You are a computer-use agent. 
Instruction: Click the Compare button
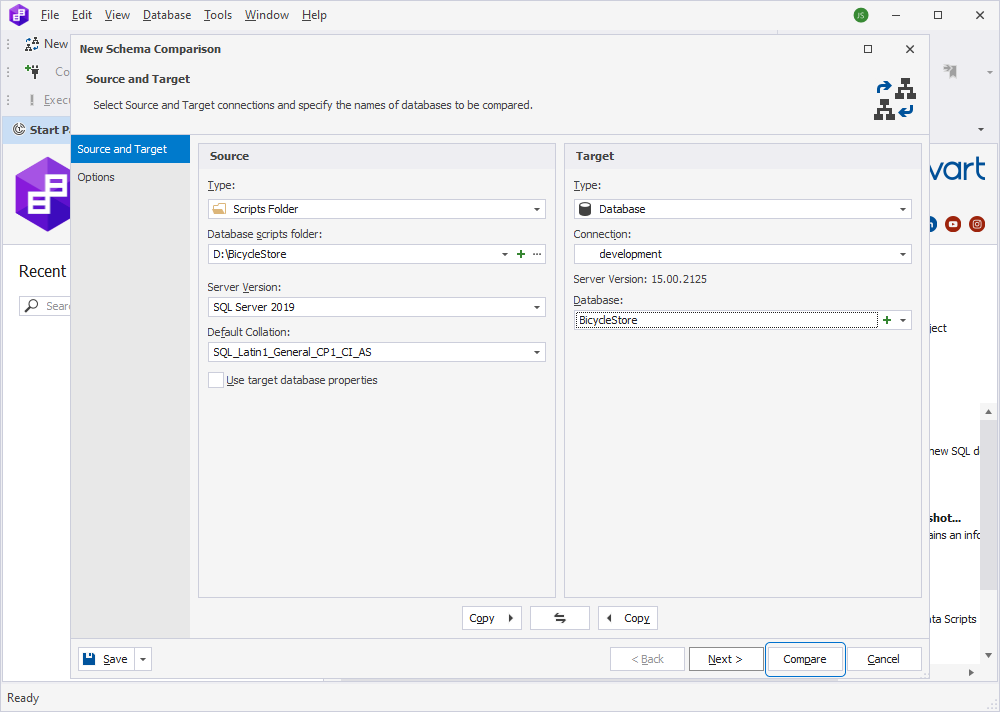(x=805, y=659)
